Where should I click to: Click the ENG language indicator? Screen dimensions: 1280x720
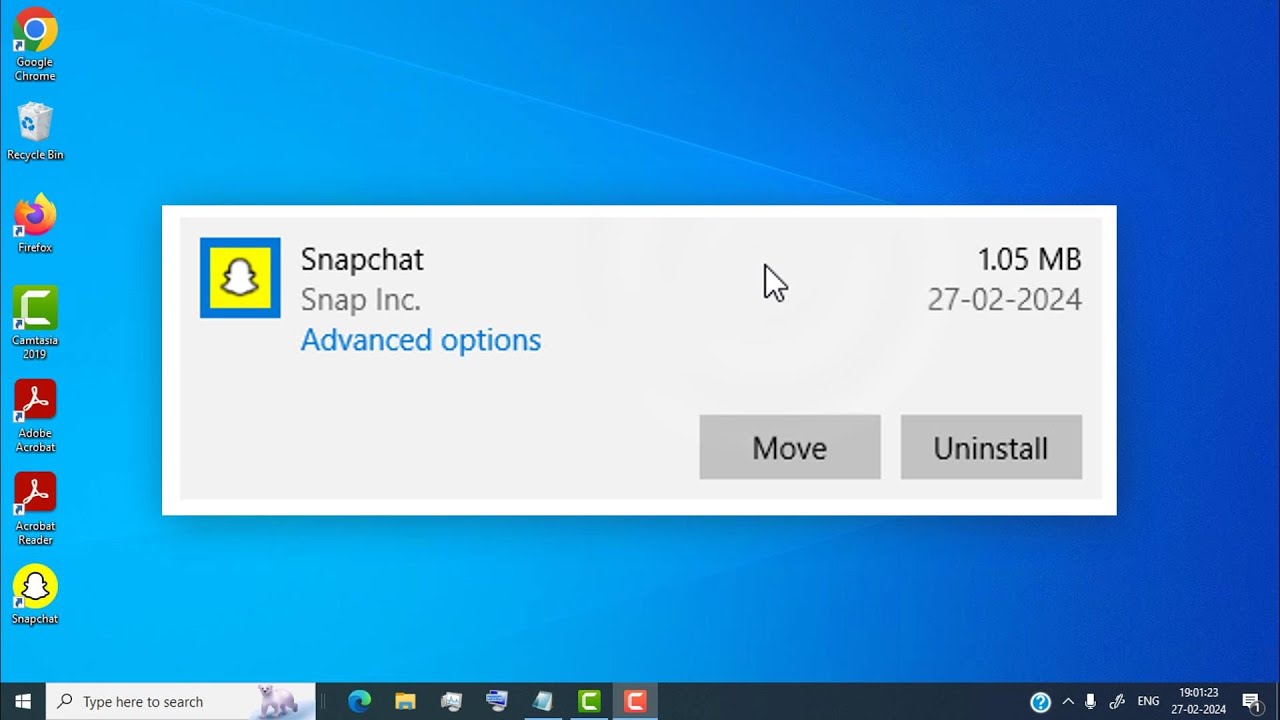[x=1148, y=702]
